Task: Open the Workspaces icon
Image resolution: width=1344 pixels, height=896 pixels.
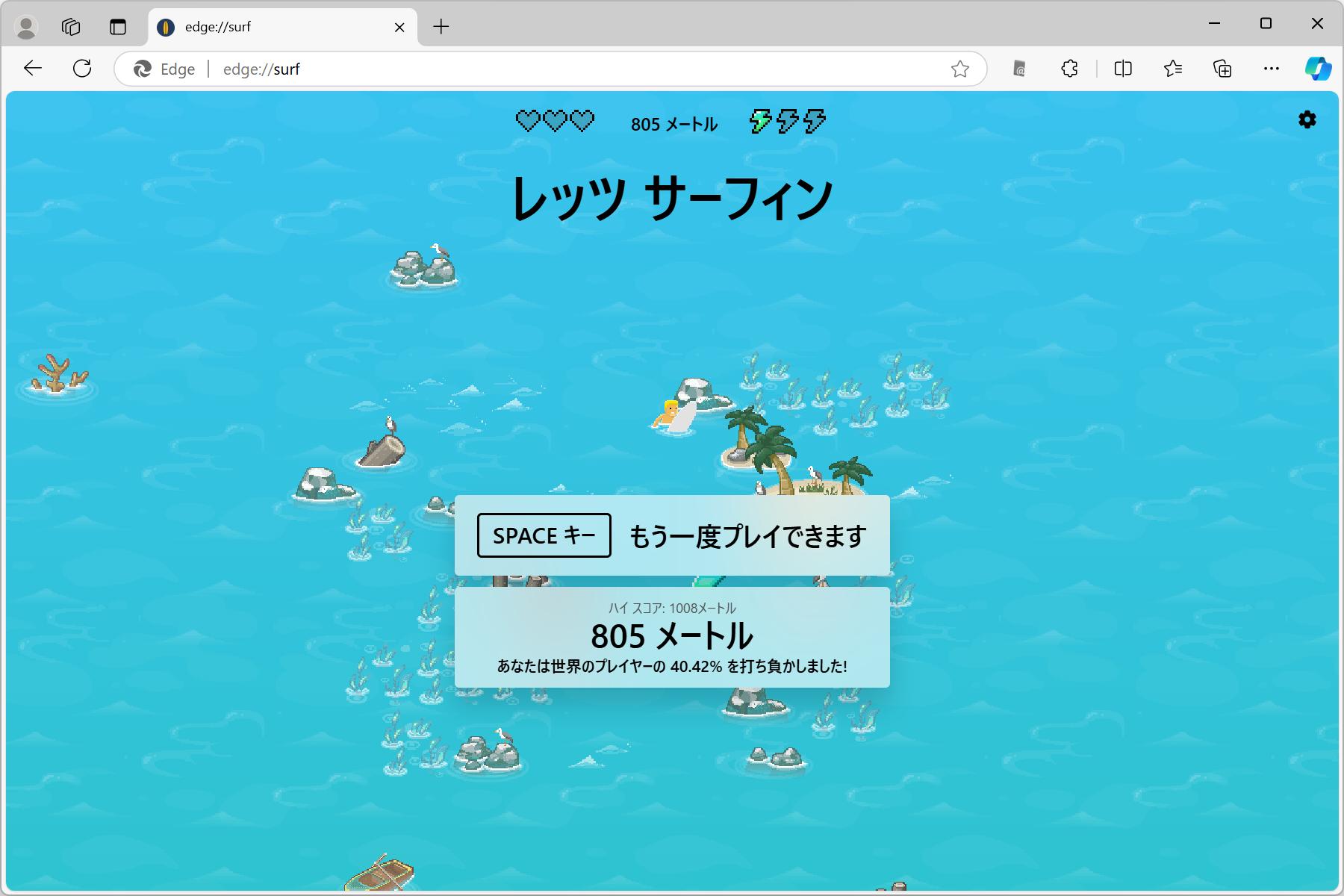Action: [71, 27]
